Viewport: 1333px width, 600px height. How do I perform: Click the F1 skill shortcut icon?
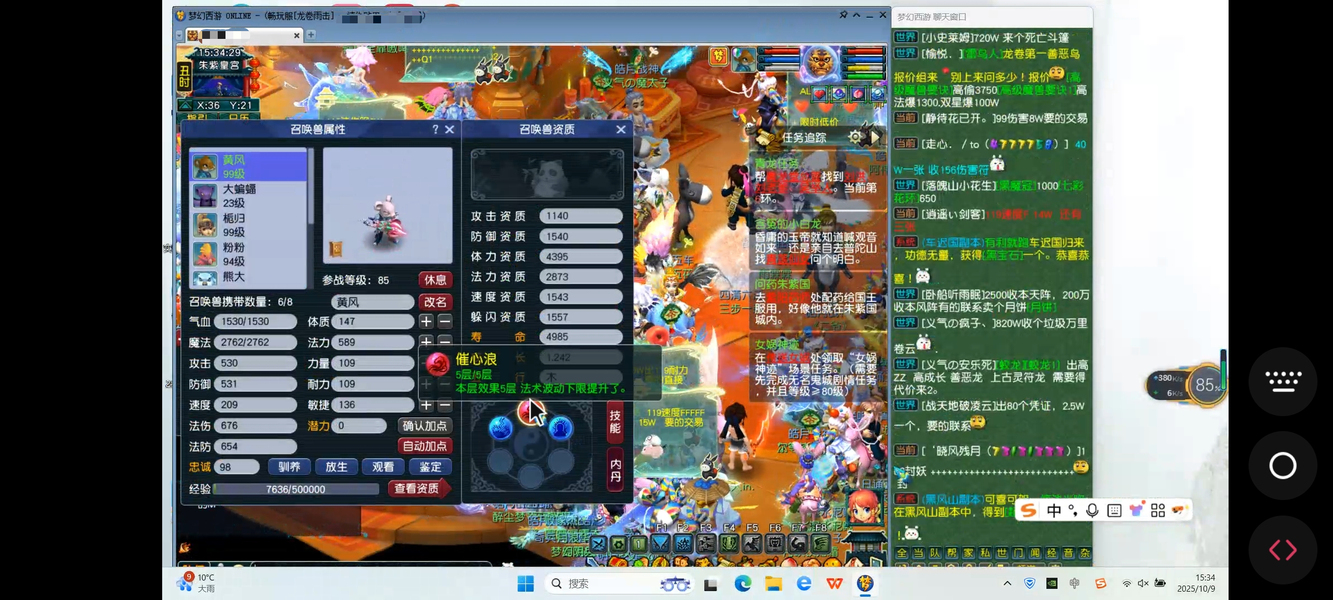tap(663, 543)
